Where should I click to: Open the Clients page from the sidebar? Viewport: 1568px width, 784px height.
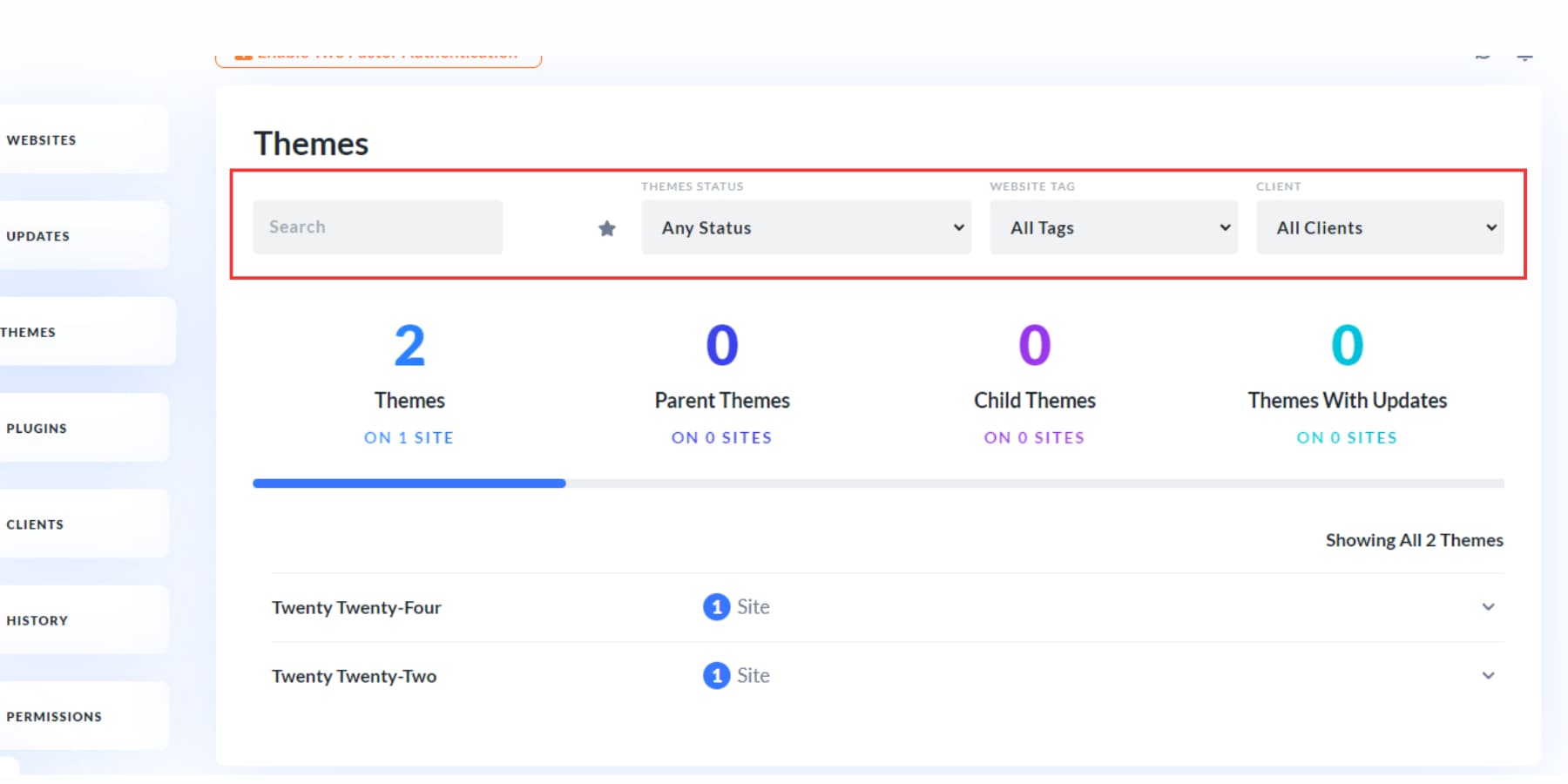35,524
